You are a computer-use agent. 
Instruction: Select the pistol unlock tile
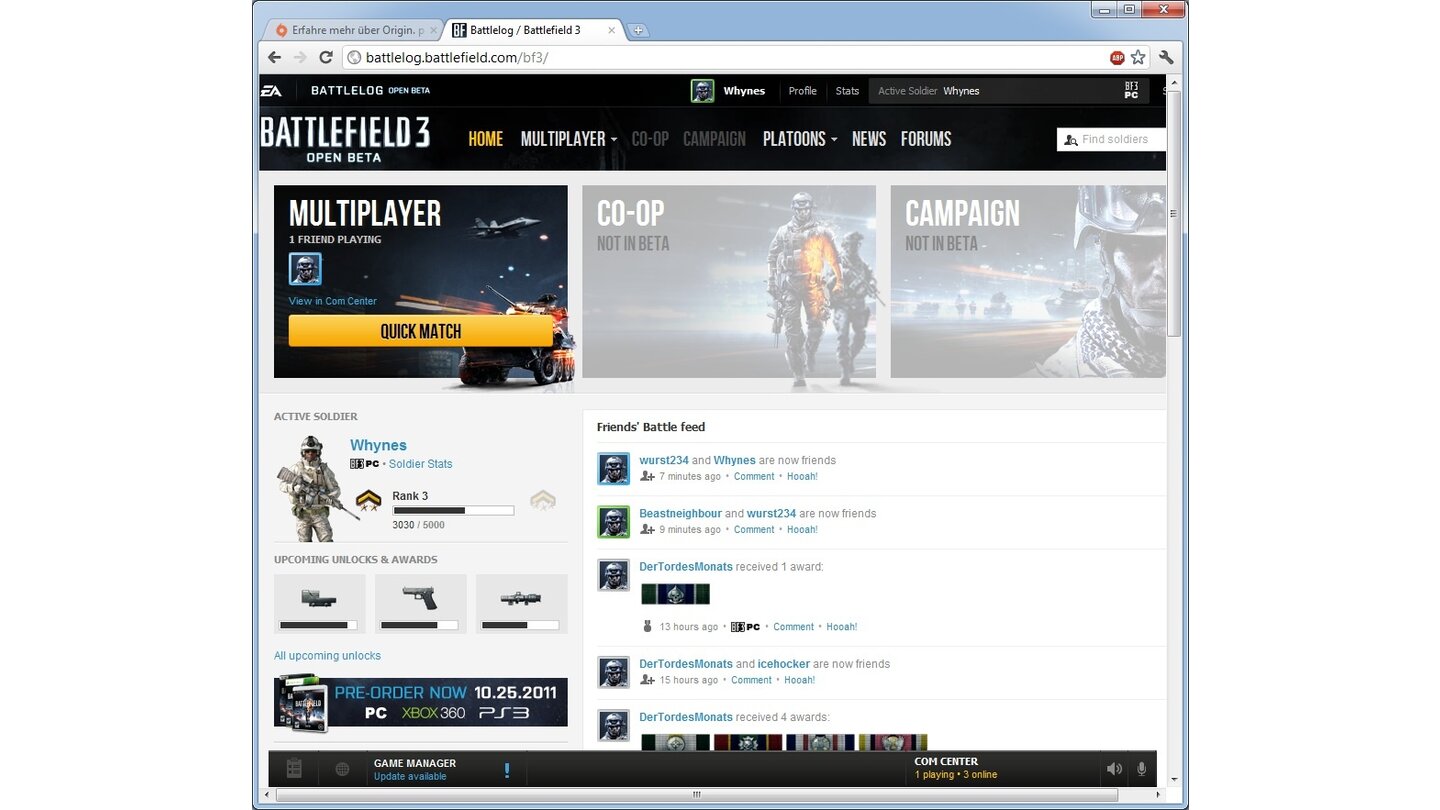tap(420, 604)
